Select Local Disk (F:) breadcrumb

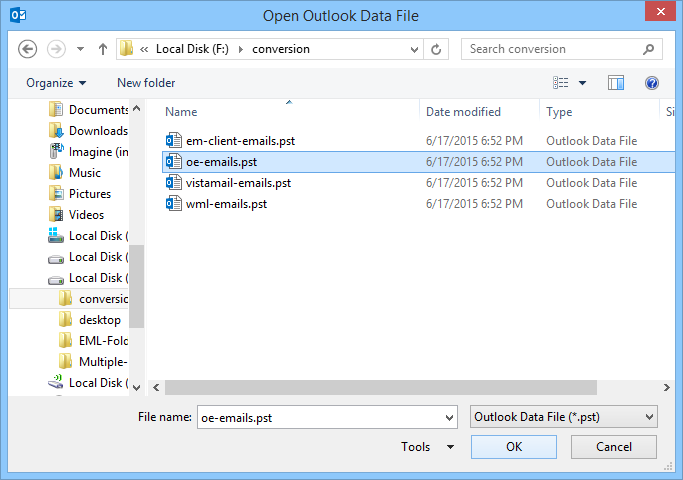tap(192, 49)
